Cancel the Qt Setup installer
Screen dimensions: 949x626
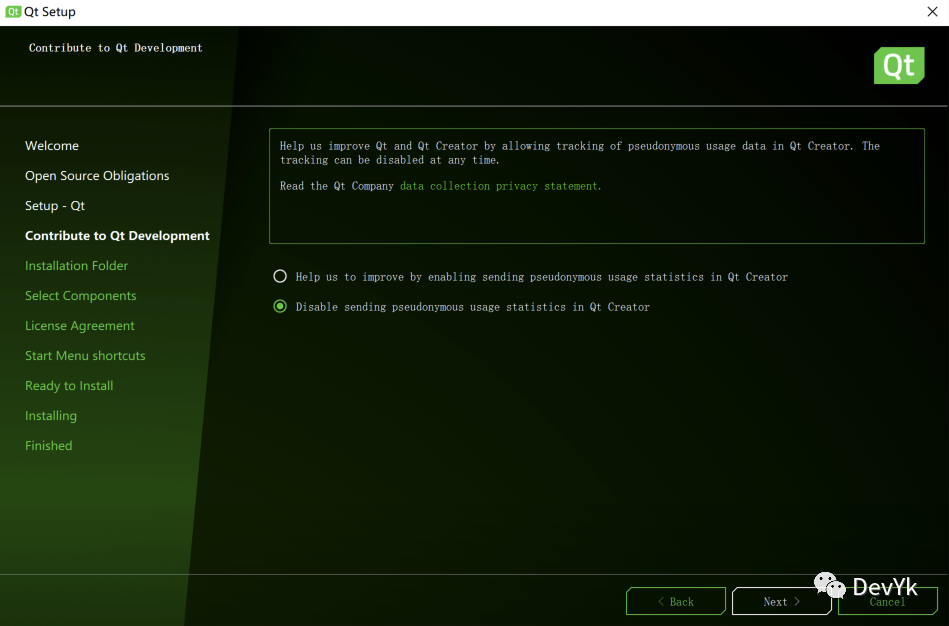pyautogui.click(x=888, y=601)
